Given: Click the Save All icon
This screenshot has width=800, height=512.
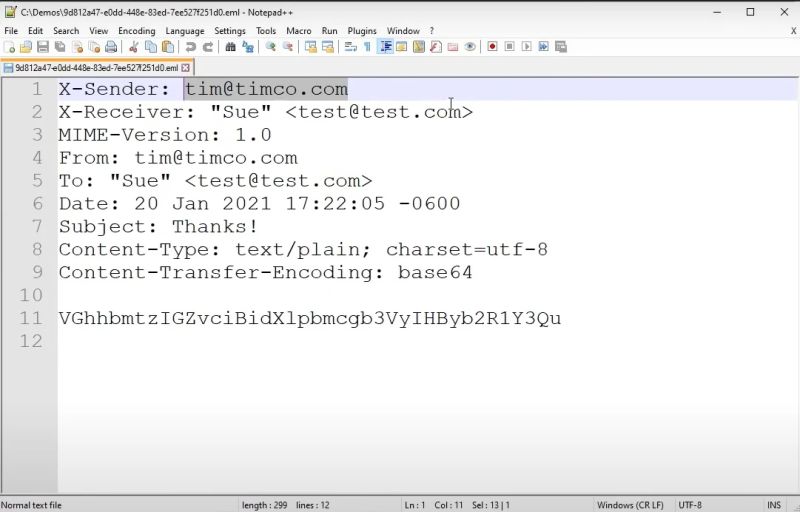Looking at the screenshot, I should [60, 47].
